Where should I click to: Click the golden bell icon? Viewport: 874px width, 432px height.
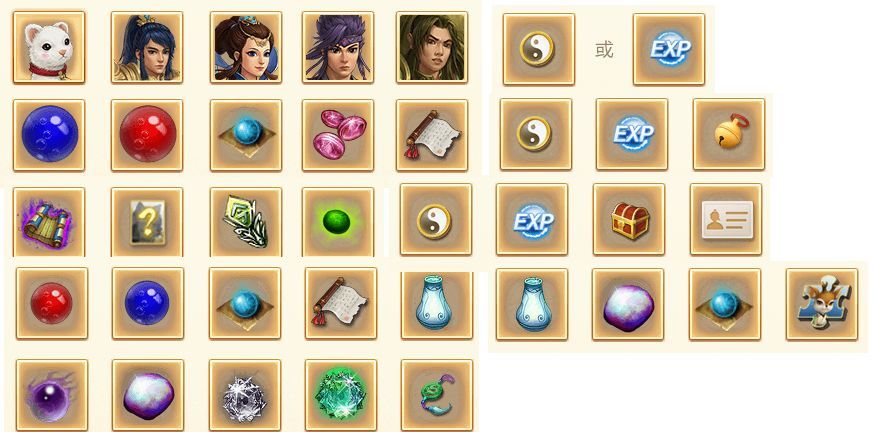tap(729, 134)
